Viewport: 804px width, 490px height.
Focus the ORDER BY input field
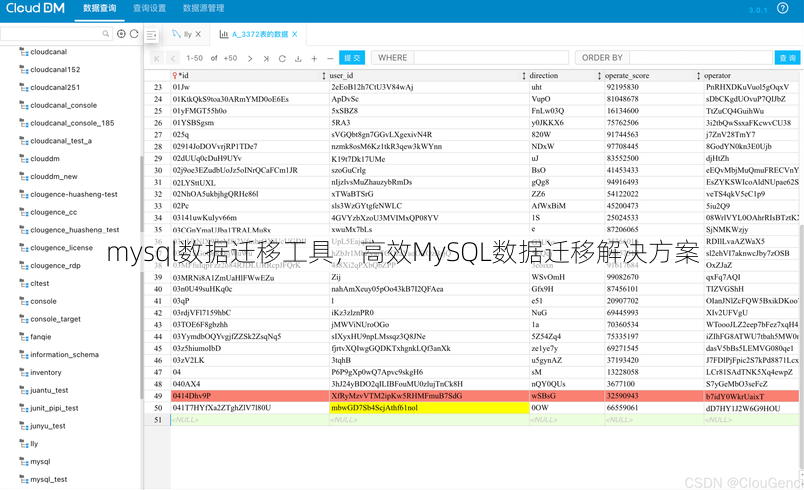click(x=700, y=58)
